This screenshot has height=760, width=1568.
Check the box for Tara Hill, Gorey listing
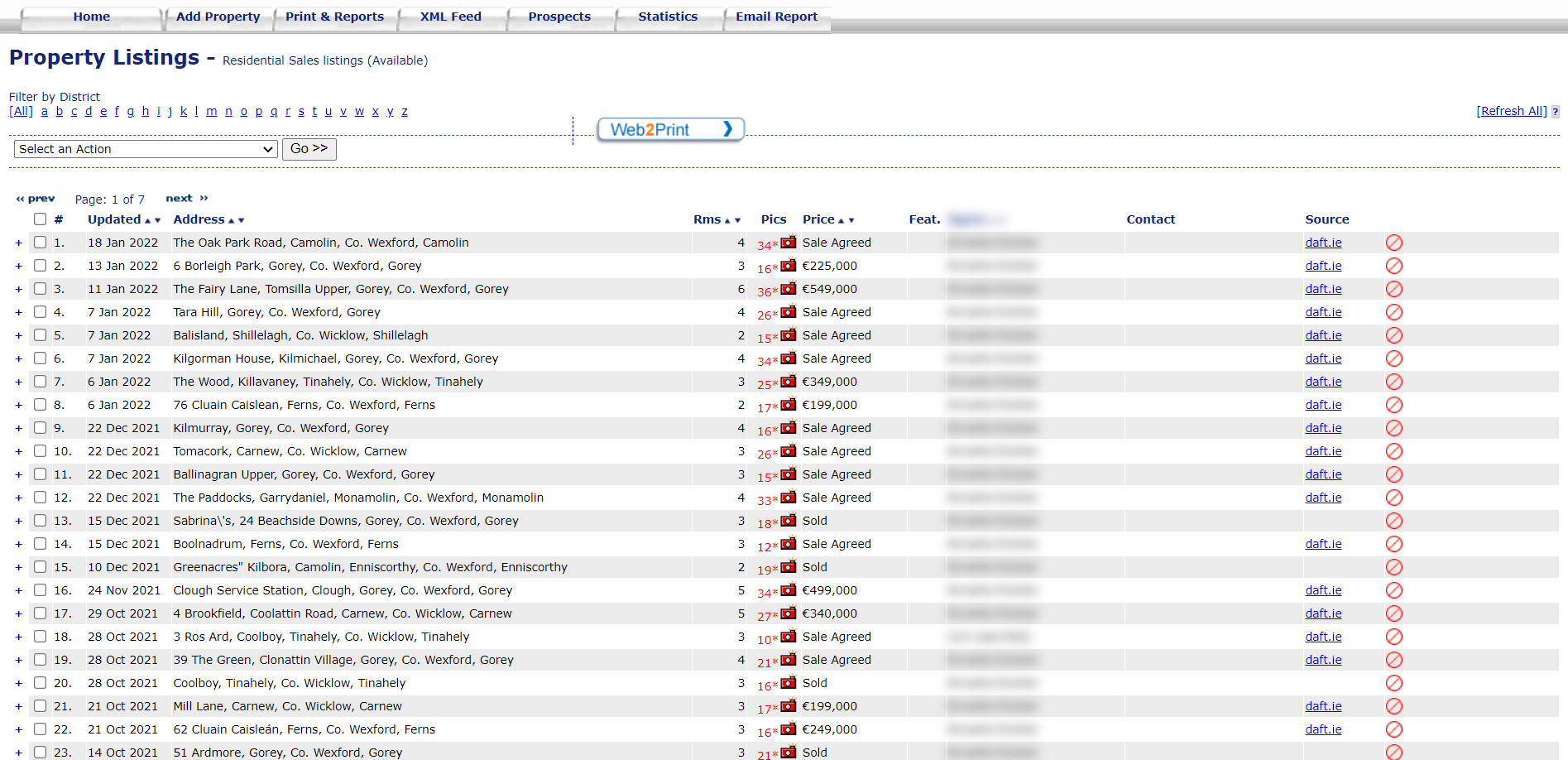(x=40, y=312)
